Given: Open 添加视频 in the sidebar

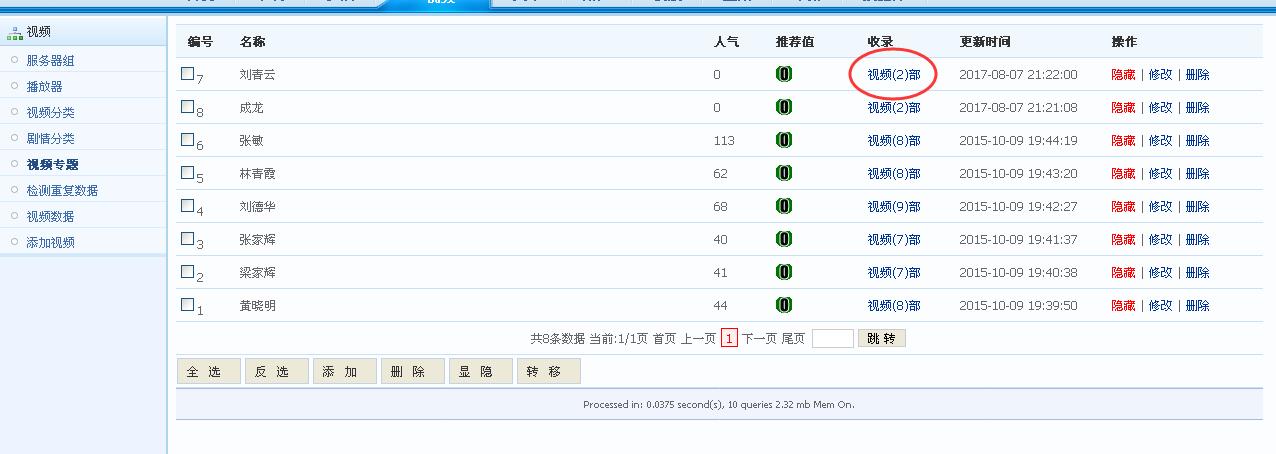Looking at the screenshot, I should [x=50, y=242].
